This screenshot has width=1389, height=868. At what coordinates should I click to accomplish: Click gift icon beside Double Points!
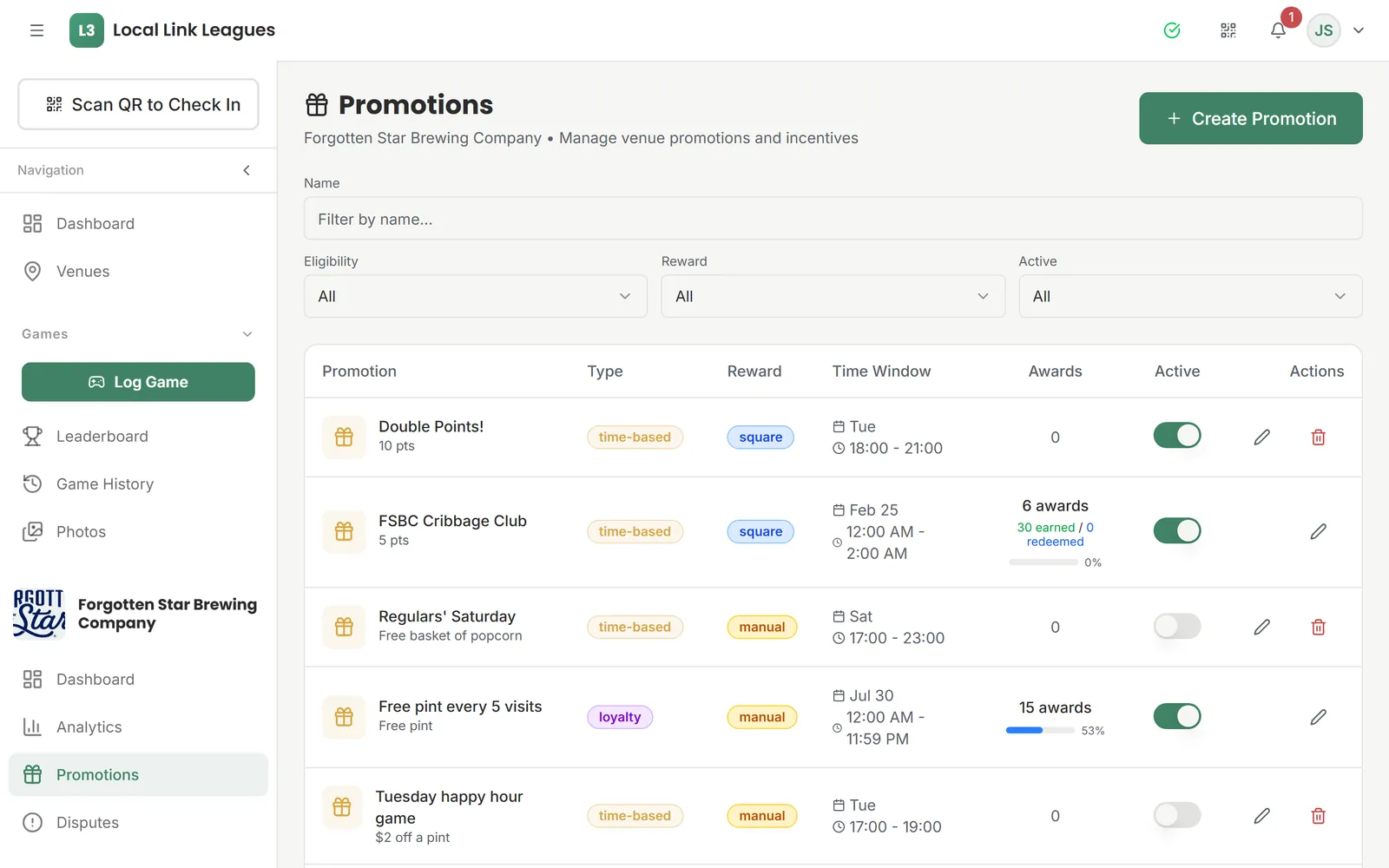[x=344, y=437]
